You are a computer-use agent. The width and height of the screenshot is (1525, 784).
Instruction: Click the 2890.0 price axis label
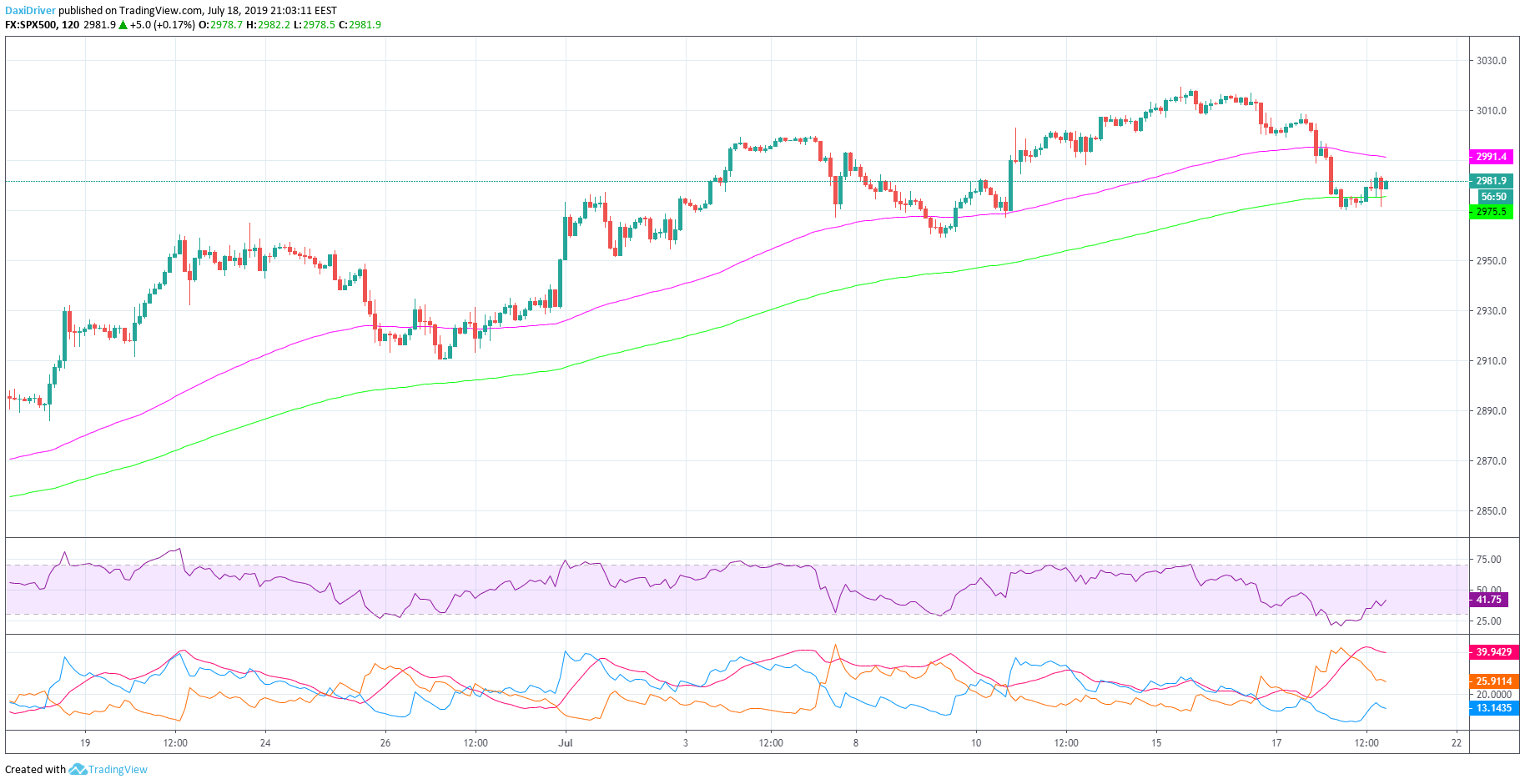1492,411
